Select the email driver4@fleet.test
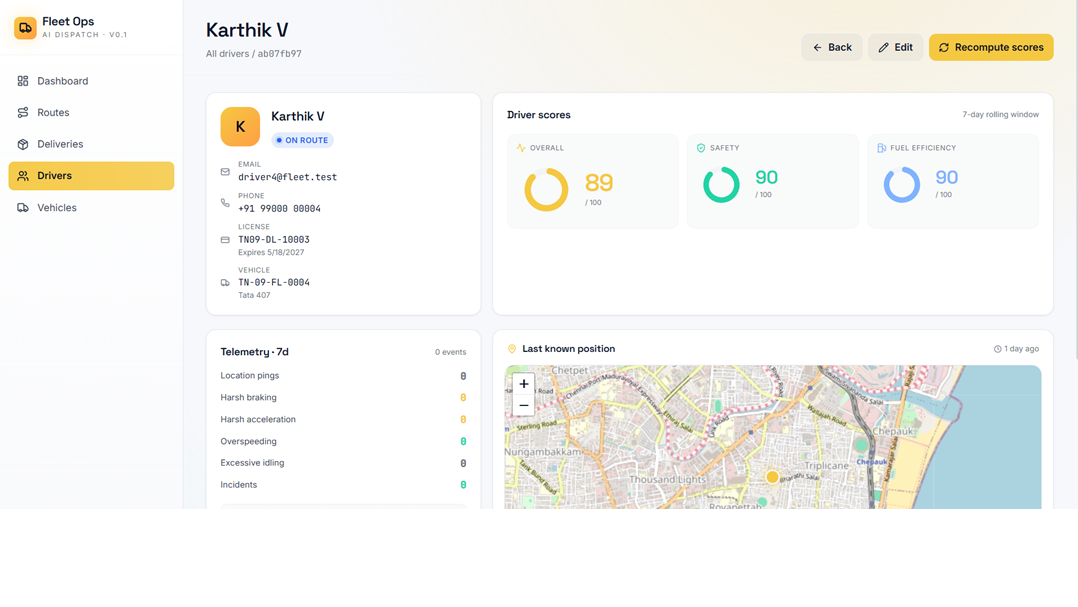 click(287, 177)
